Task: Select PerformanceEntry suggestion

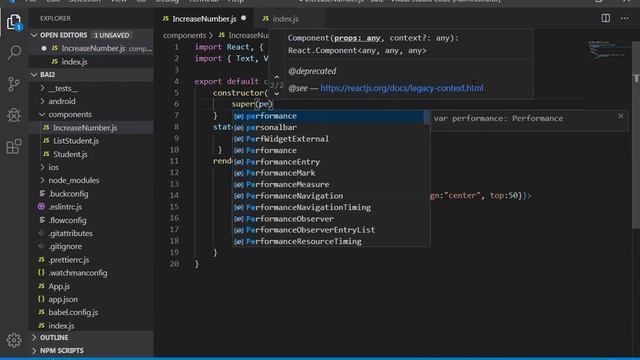Action: (x=328, y=162)
